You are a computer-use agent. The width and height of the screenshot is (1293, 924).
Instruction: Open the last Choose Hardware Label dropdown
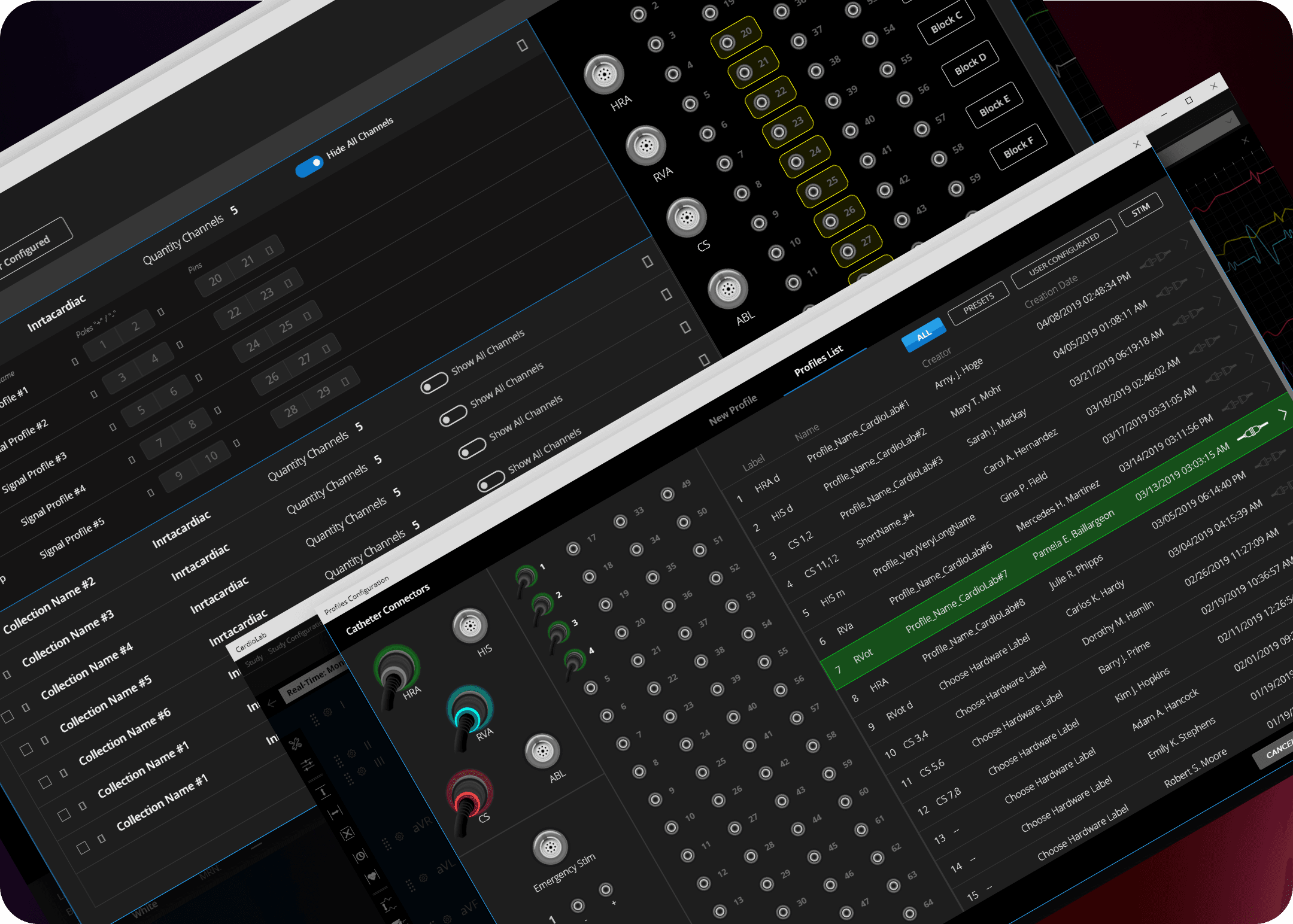tap(1082, 832)
